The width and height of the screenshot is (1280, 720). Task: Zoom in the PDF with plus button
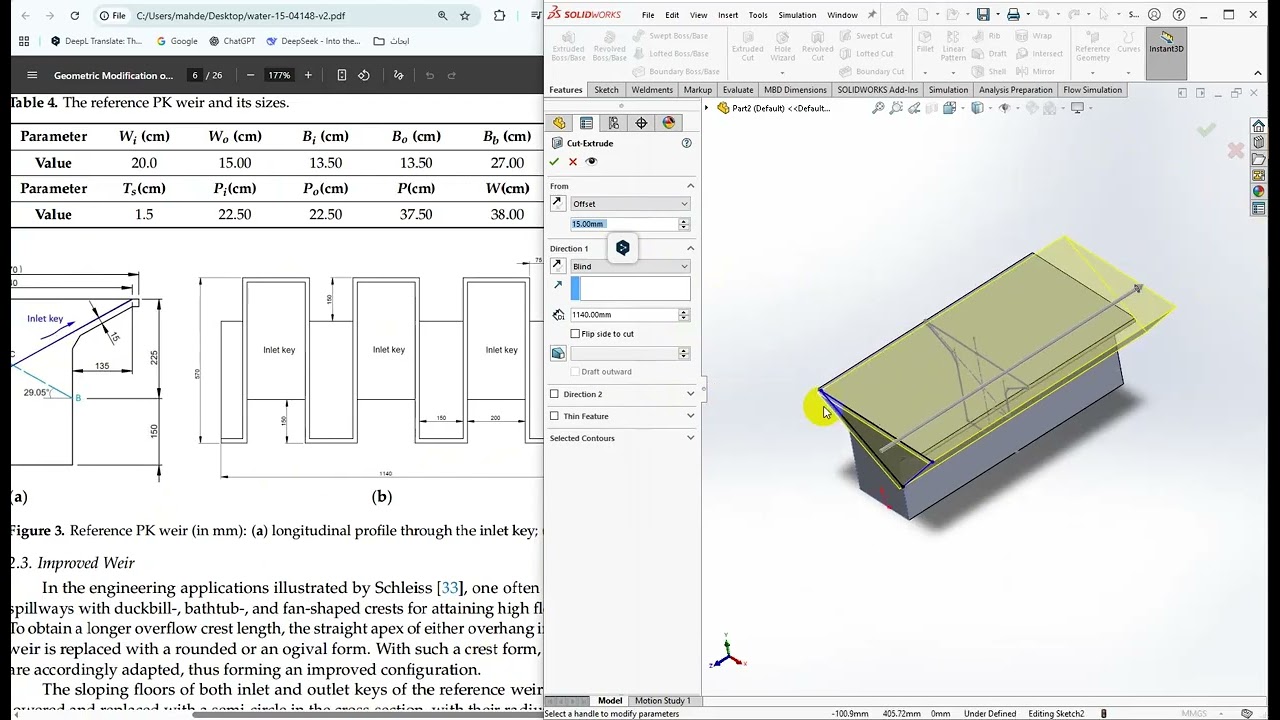pos(308,75)
